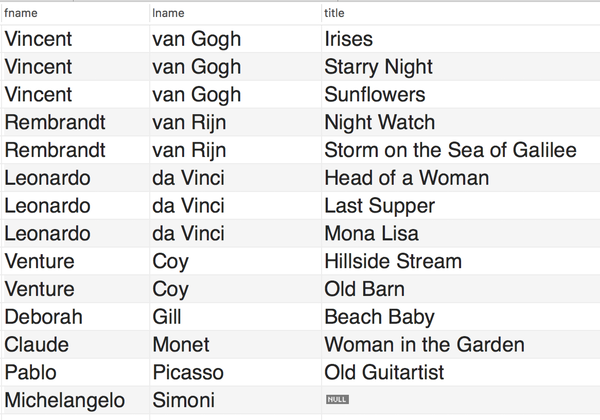Viewport: 600px width, 420px height.
Task: Click the Last Supper cell
Action: (x=379, y=206)
